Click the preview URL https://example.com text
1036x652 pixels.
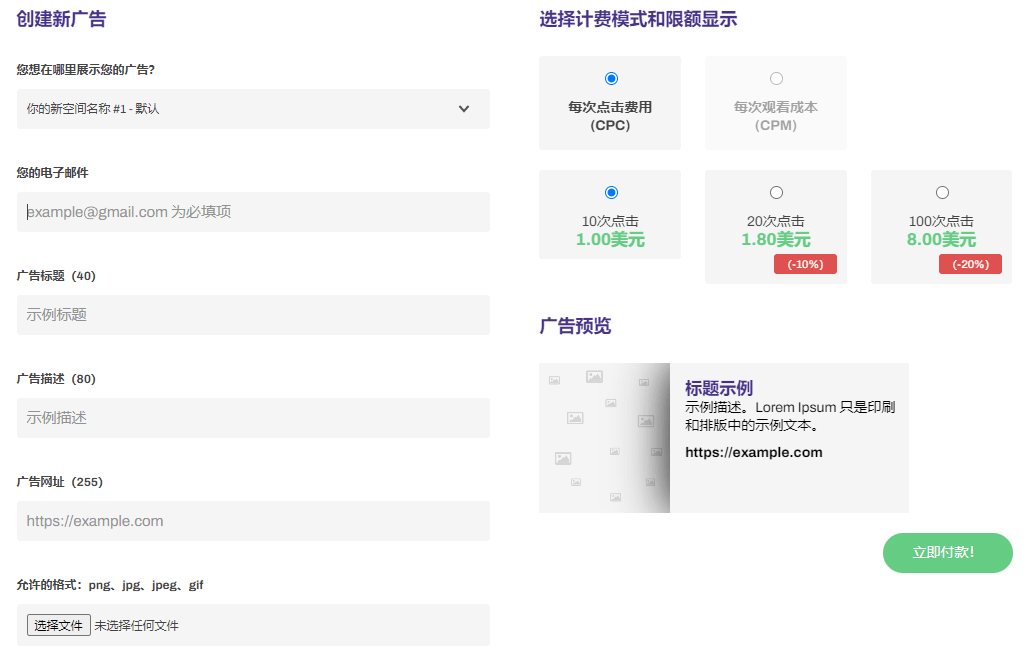click(754, 453)
